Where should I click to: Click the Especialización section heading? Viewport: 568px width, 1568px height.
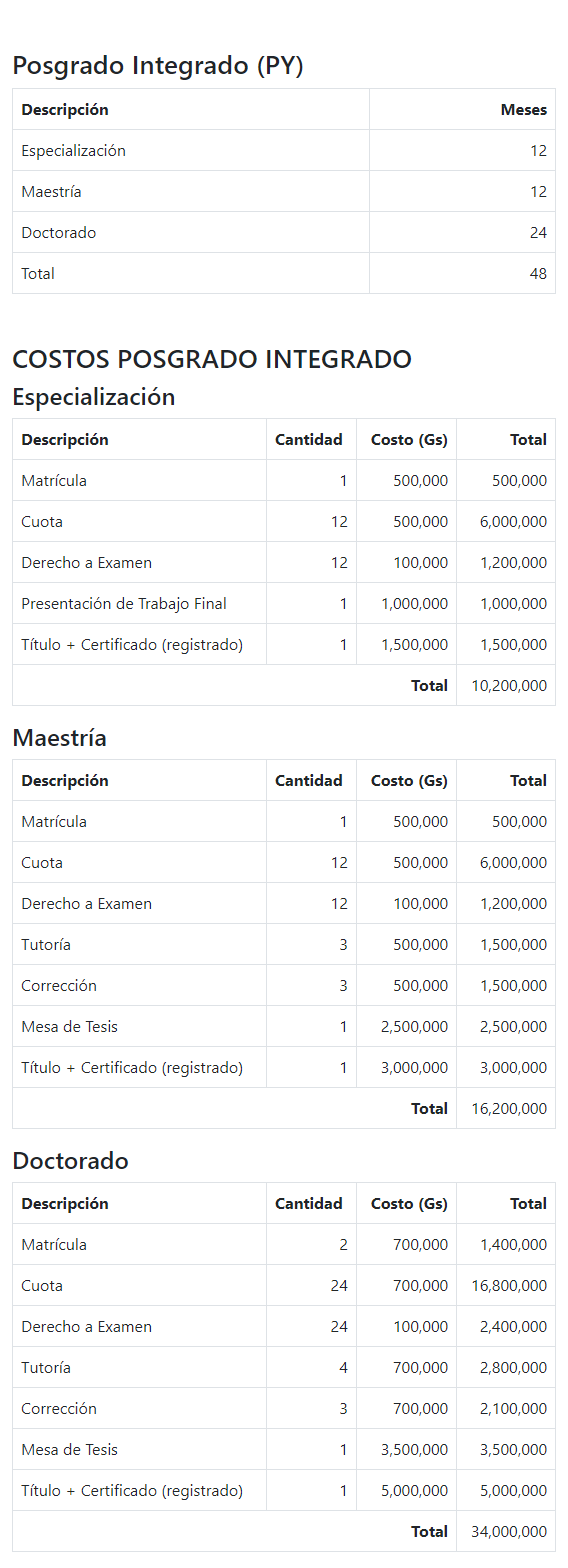coord(94,397)
